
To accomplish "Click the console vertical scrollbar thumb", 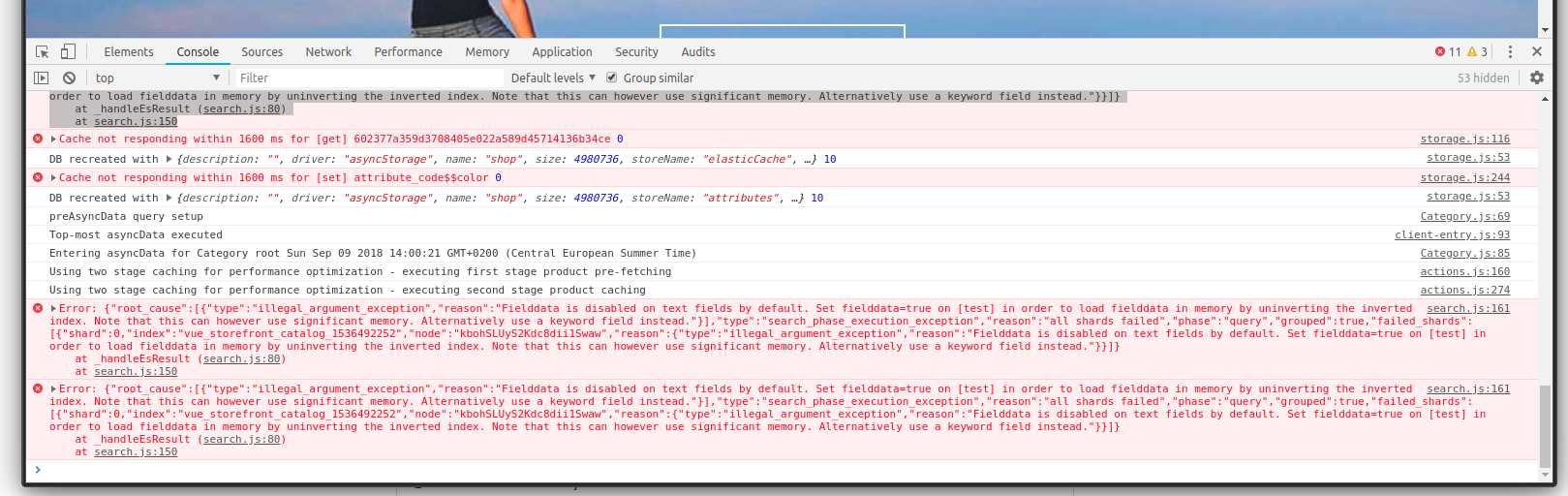I will point(1545,424).
